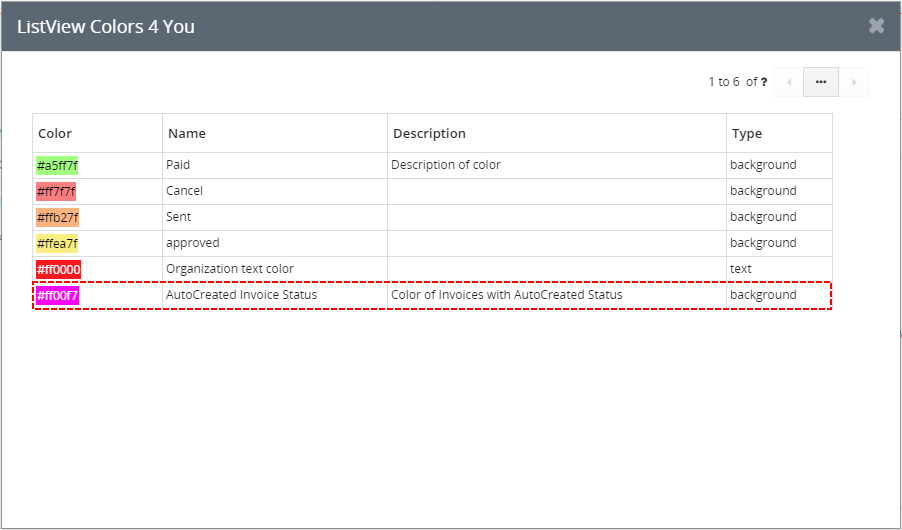Viewport: 902px width, 530px height.
Task: Open the Organization text color row
Action: (x=229, y=269)
